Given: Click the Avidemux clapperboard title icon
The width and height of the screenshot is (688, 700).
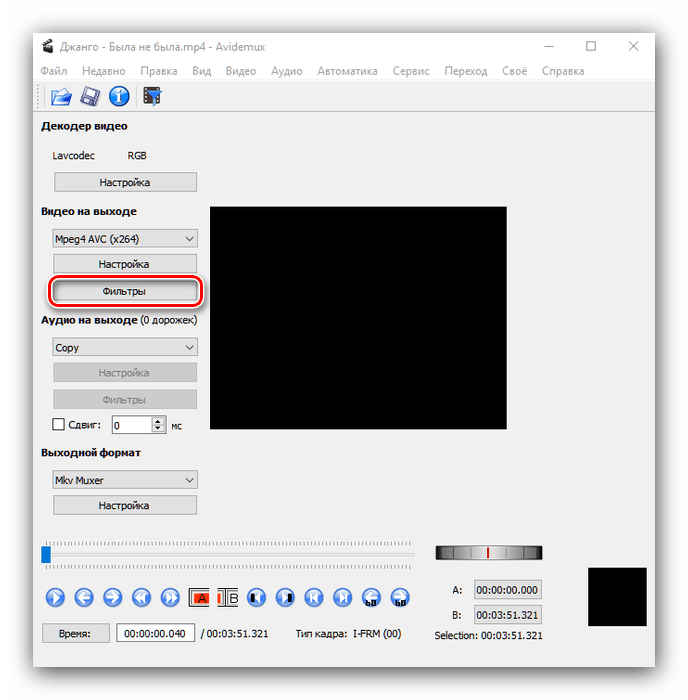Looking at the screenshot, I should point(48,46).
